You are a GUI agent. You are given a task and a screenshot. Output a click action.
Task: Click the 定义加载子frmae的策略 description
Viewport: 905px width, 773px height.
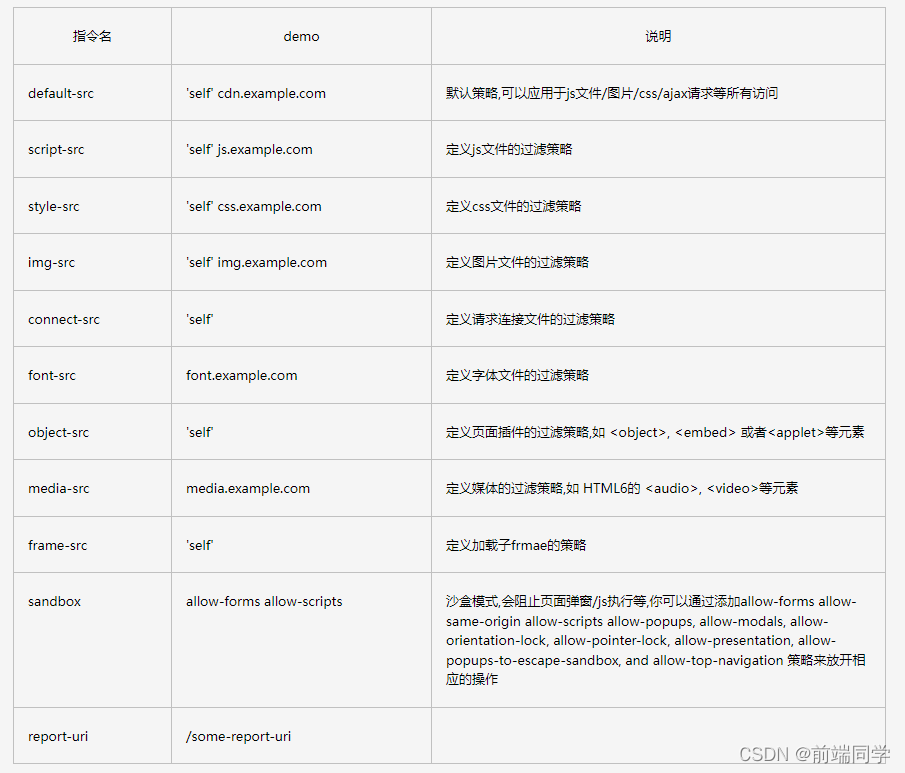pos(516,546)
